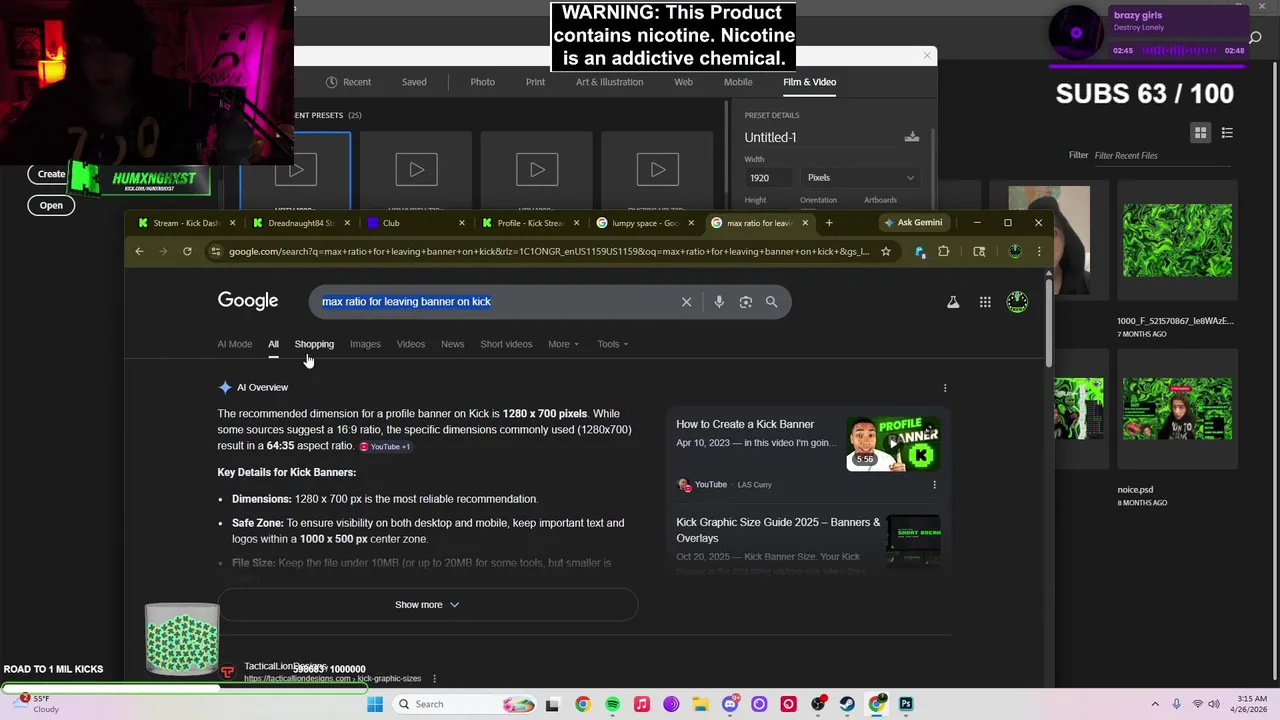Open the More search filters dropdown
Screen dimensions: 1280x720
(563, 344)
